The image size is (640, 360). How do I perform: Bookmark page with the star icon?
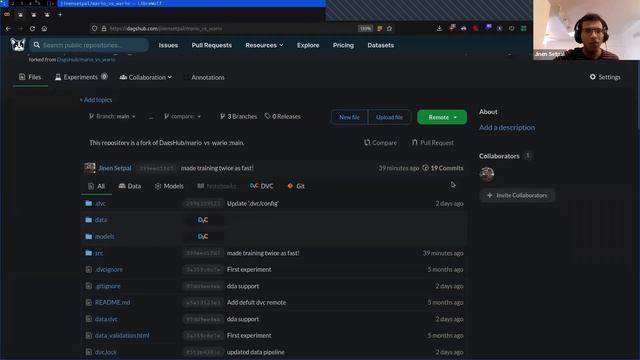coord(389,29)
